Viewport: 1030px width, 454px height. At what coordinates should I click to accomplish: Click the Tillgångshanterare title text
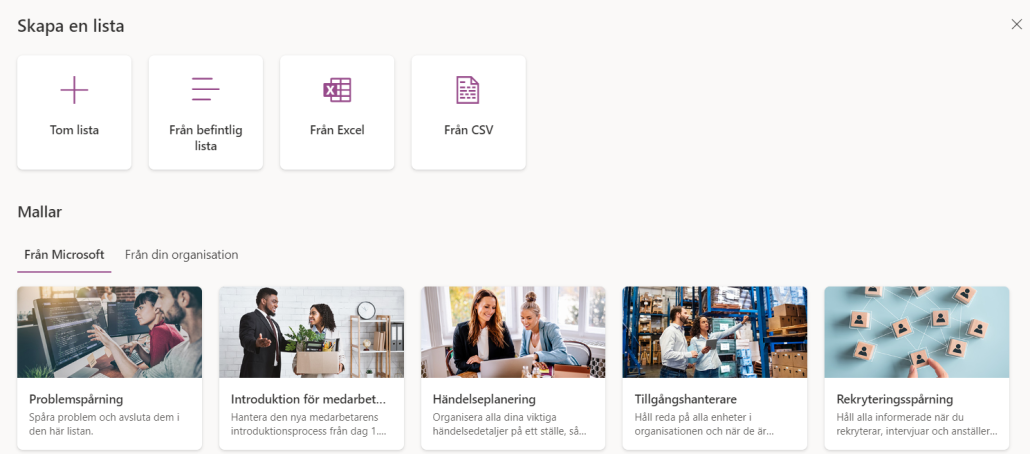pyautogui.click(x=686, y=399)
